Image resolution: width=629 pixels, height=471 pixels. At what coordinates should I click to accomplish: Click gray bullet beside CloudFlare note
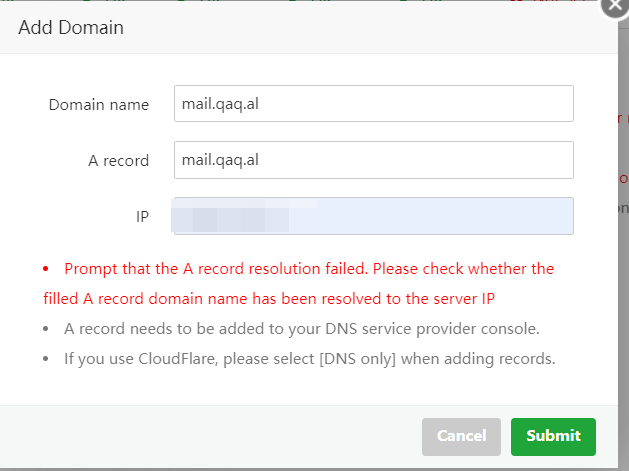46,359
